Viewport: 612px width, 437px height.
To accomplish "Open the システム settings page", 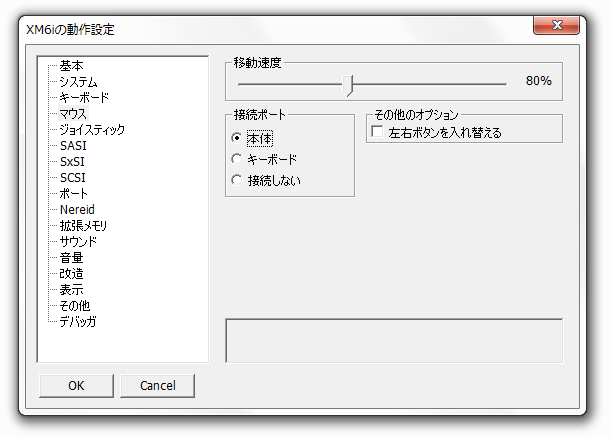I will click(78, 82).
